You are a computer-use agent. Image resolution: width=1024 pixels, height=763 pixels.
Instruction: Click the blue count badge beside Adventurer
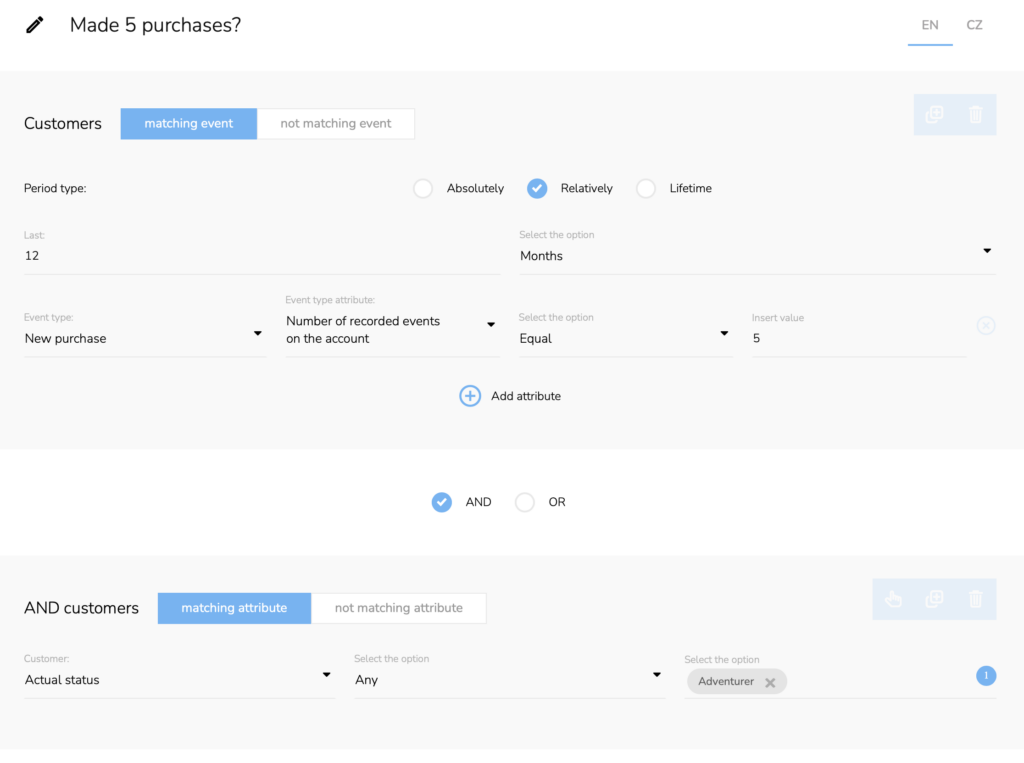point(985,675)
